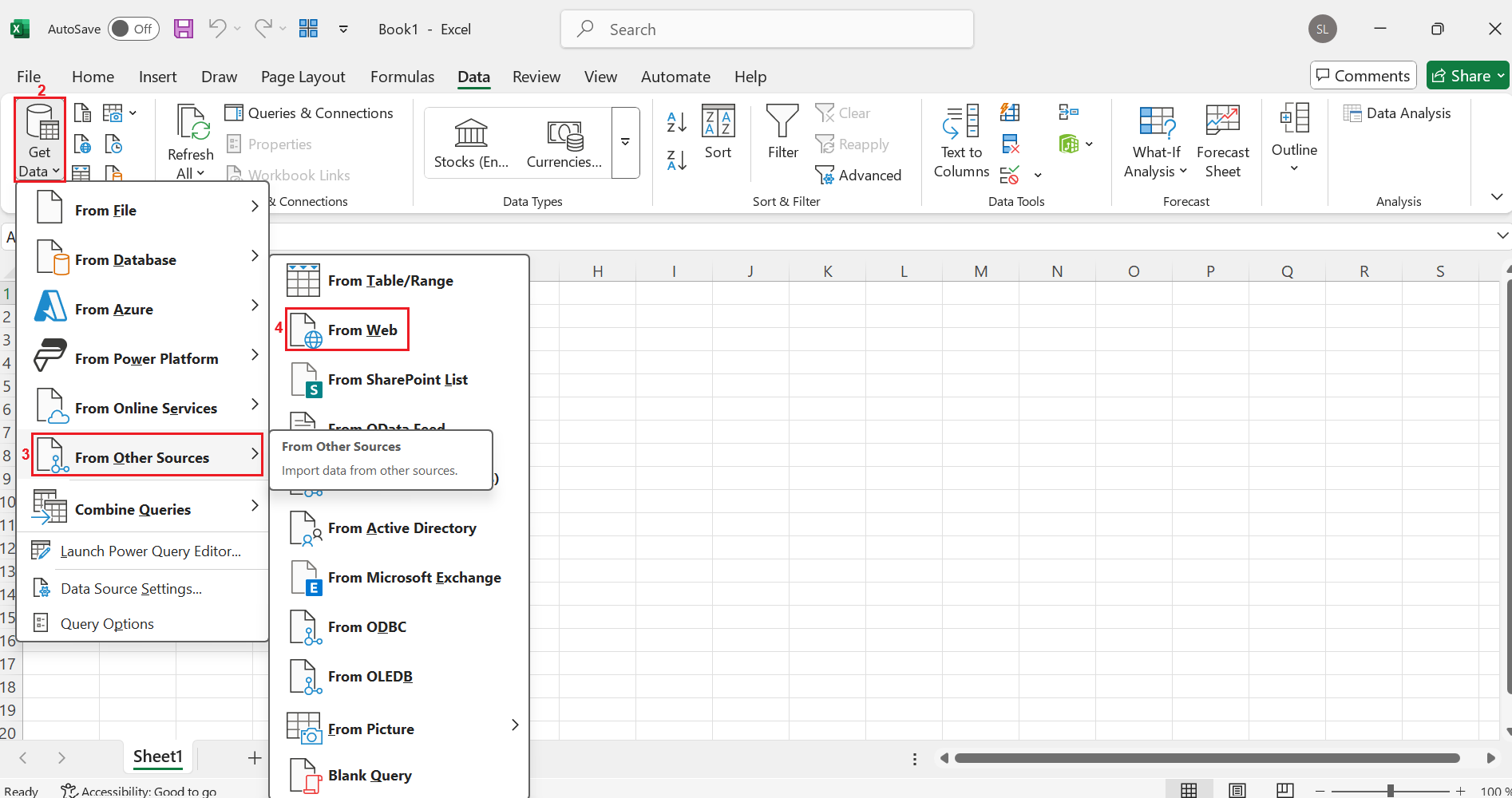Choose From Table/Range

coord(399,280)
